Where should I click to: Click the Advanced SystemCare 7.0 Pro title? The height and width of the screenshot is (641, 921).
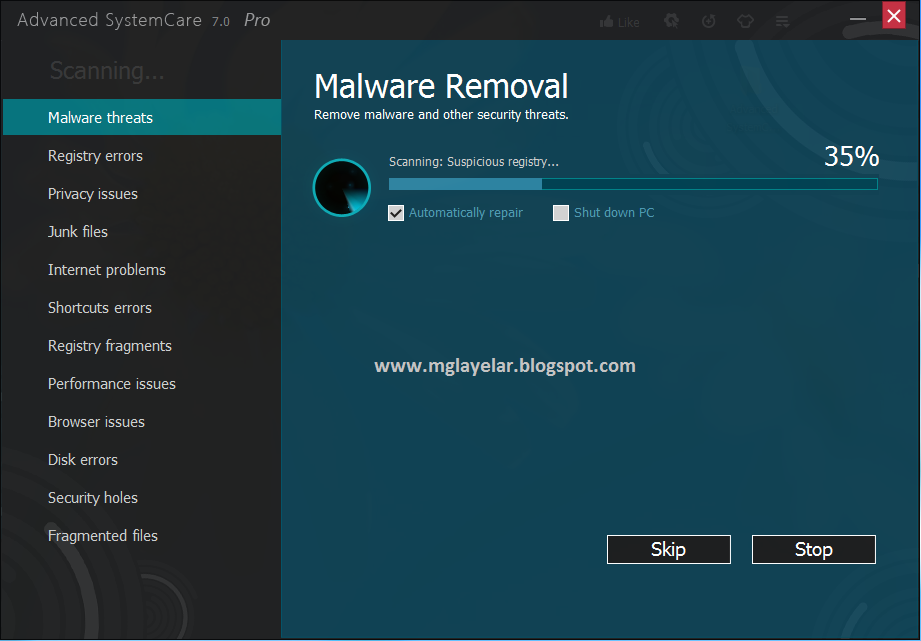pos(143,20)
